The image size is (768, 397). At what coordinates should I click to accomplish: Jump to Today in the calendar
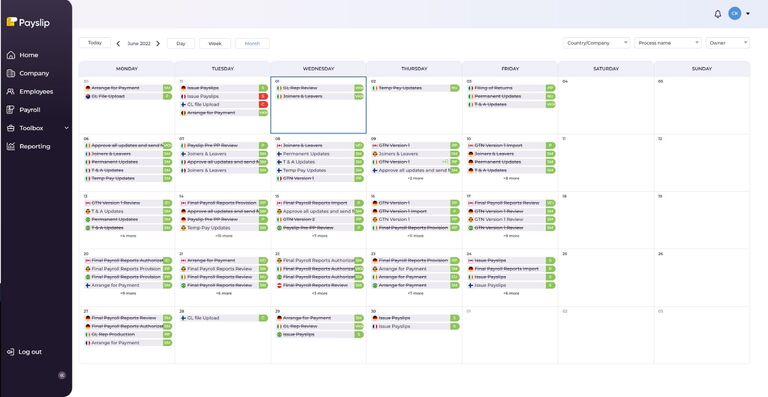click(95, 43)
